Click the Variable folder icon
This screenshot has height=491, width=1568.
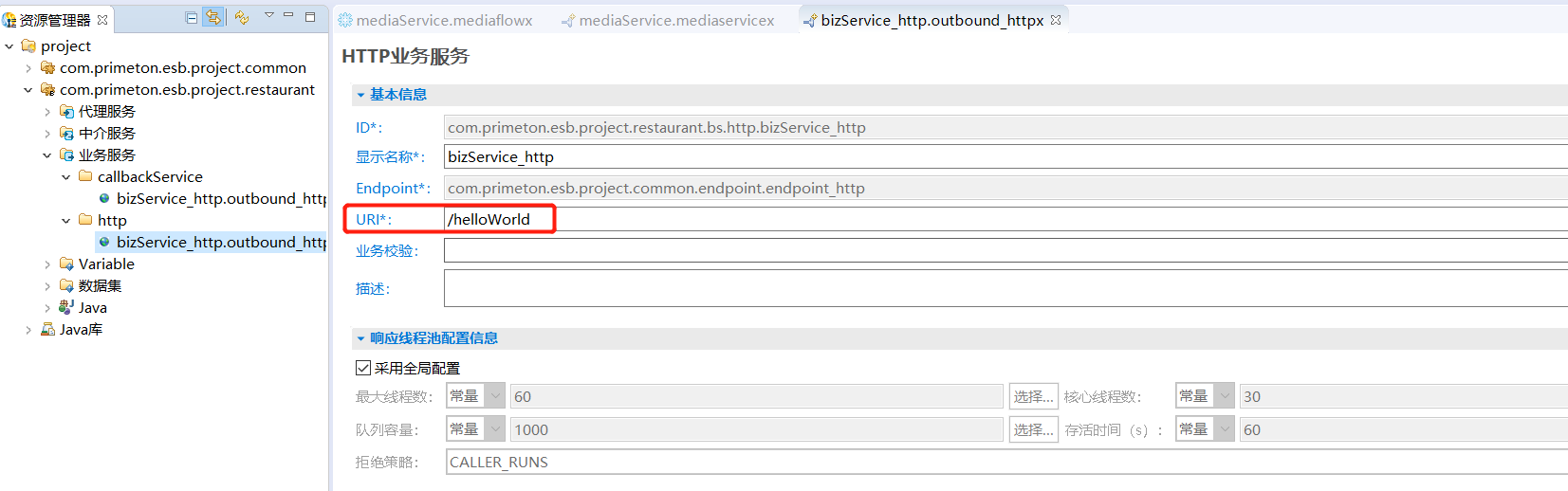(66, 264)
